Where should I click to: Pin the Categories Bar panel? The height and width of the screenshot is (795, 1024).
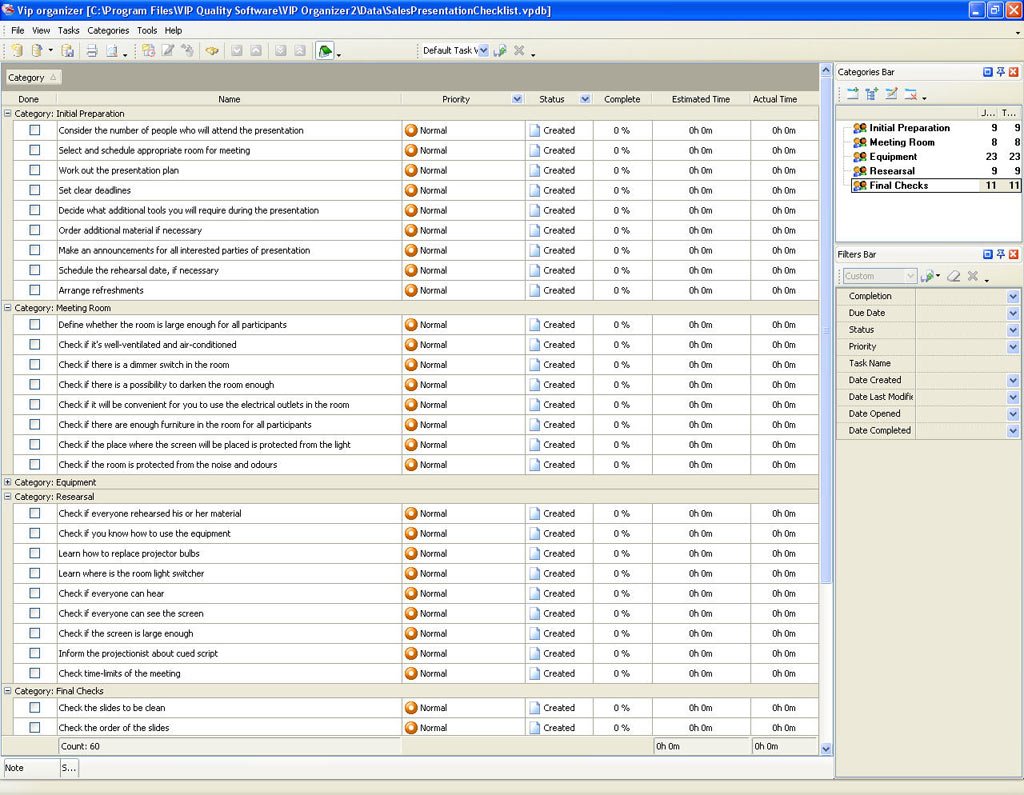point(1000,72)
